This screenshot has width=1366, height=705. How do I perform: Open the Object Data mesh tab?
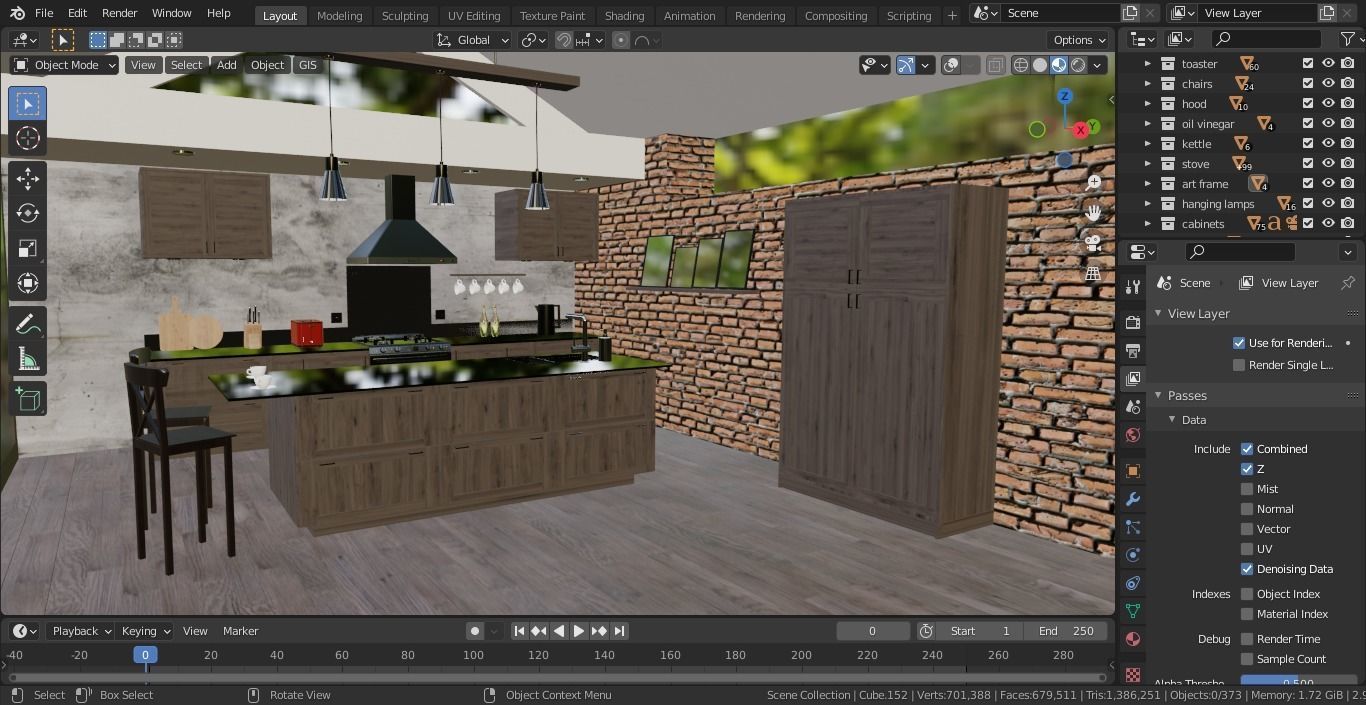point(1133,611)
